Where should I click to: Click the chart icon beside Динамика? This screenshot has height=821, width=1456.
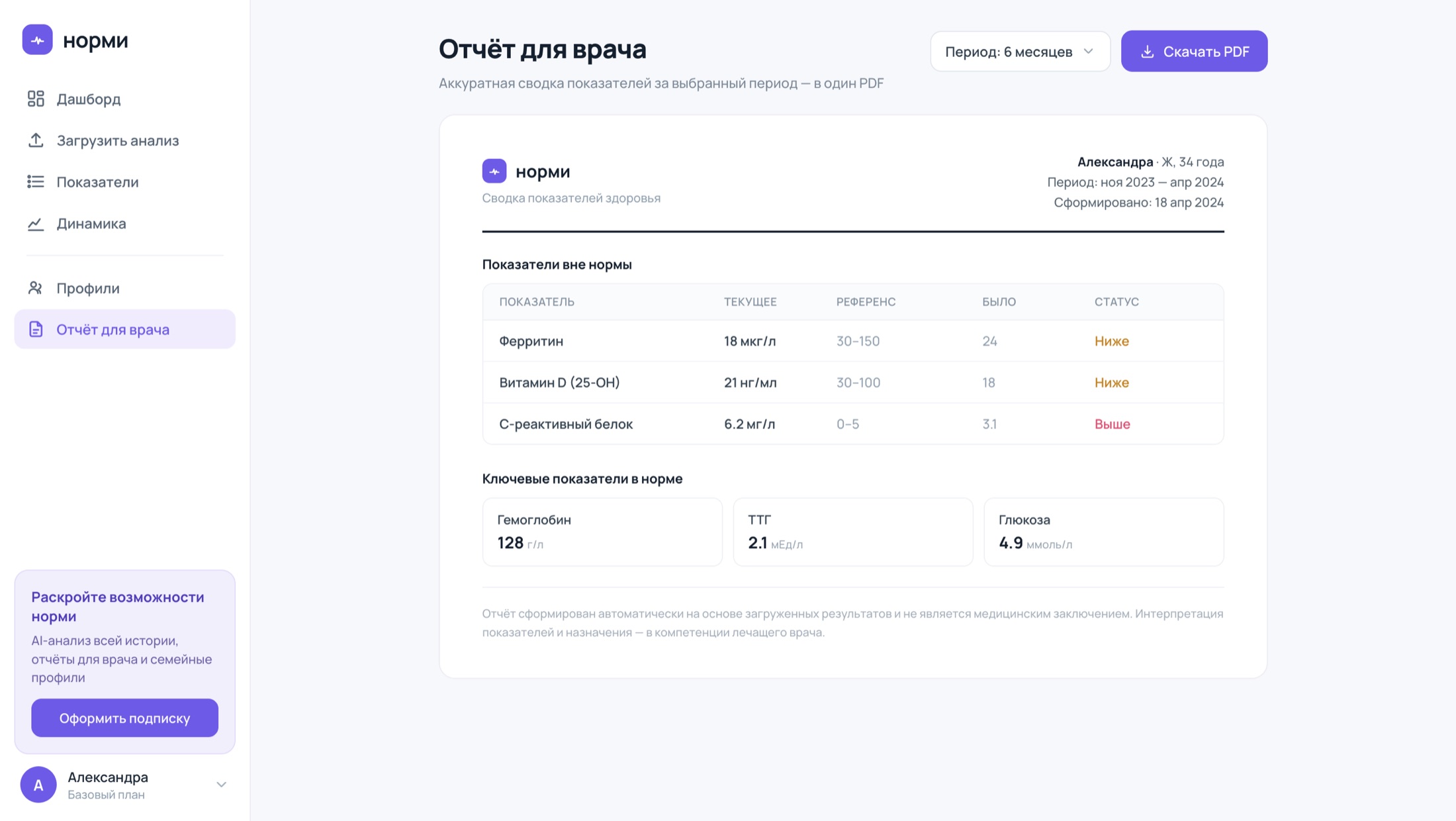(x=36, y=223)
